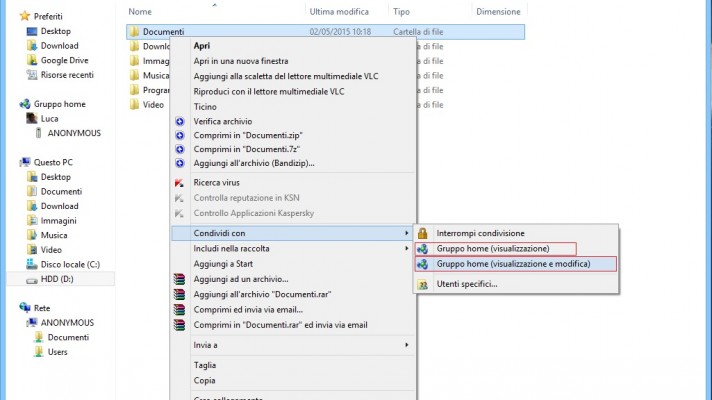Sort by the Dimensione column header
Screen dimensions: 712x400
(498, 12)
